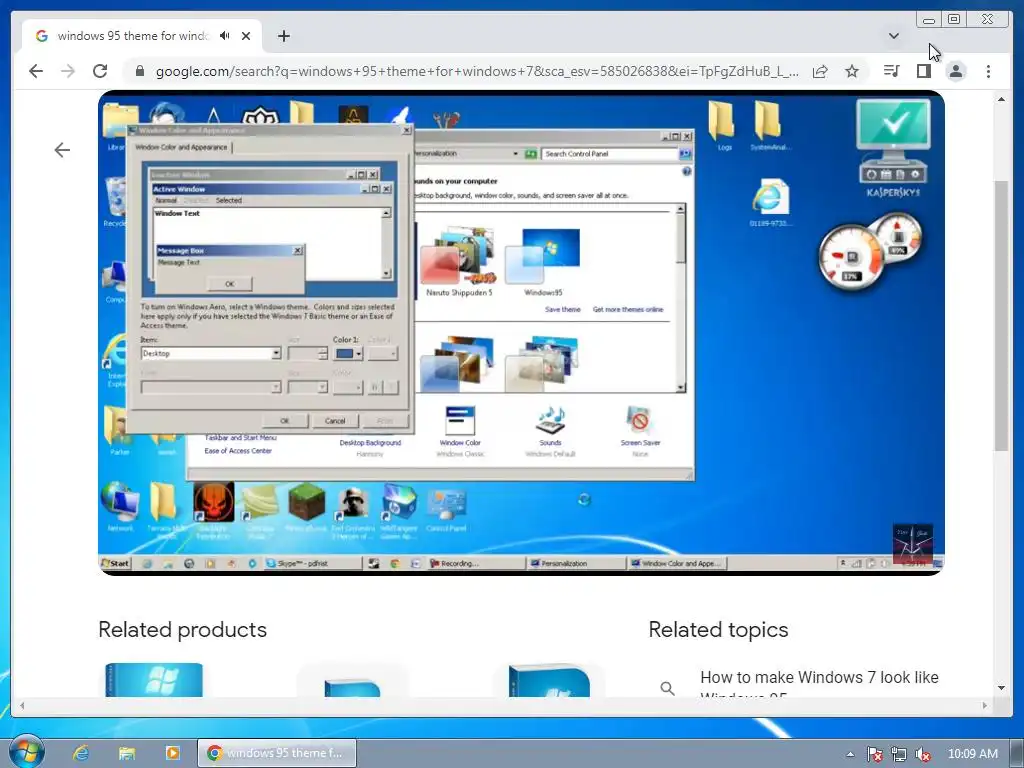1024x768 pixels.
Task: Go back using Chrome's back arrow
Action: tap(36, 71)
